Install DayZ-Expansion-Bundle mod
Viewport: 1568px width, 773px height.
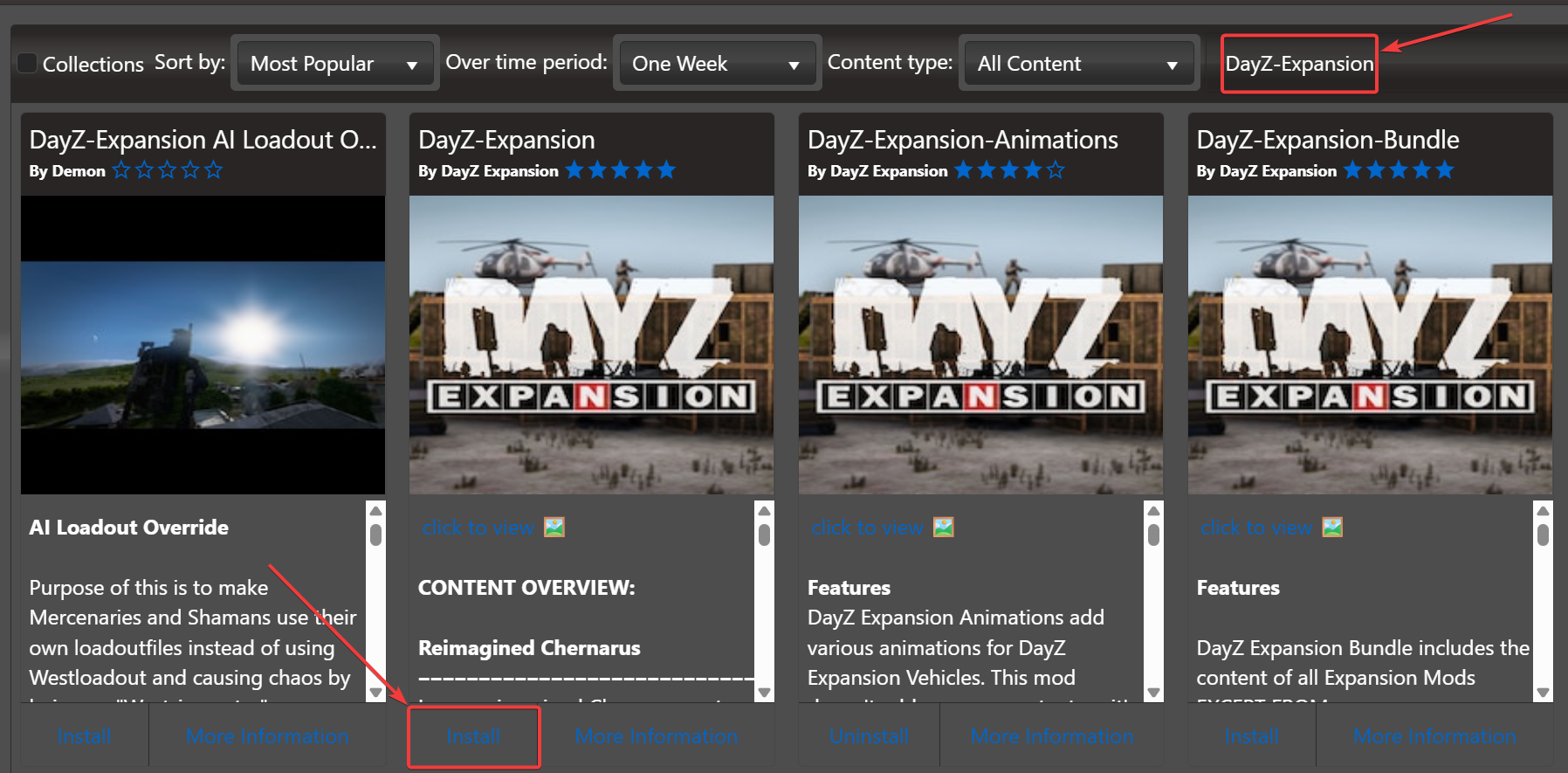(1252, 736)
